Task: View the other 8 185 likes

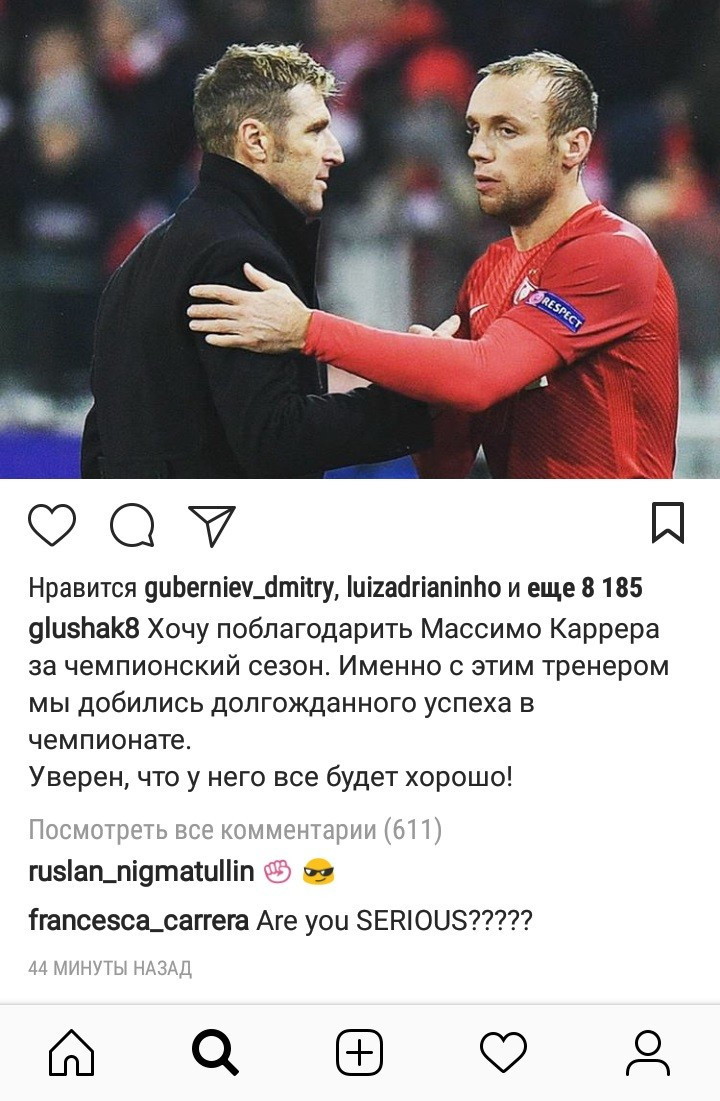Action: (584, 588)
